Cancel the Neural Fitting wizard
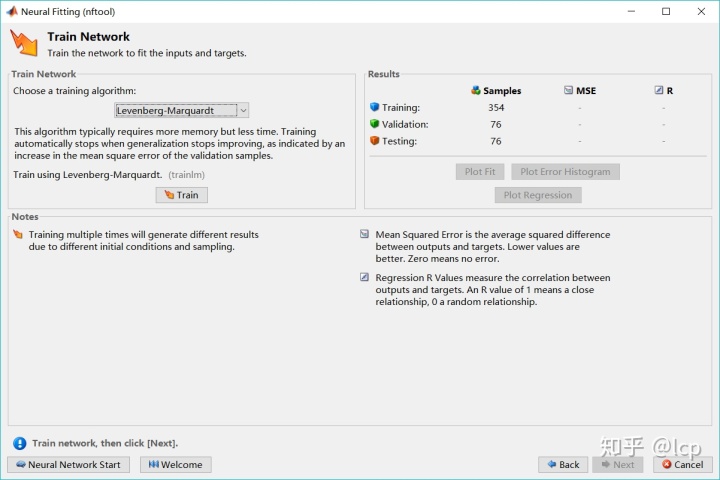The width and height of the screenshot is (720, 480). [x=683, y=464]
